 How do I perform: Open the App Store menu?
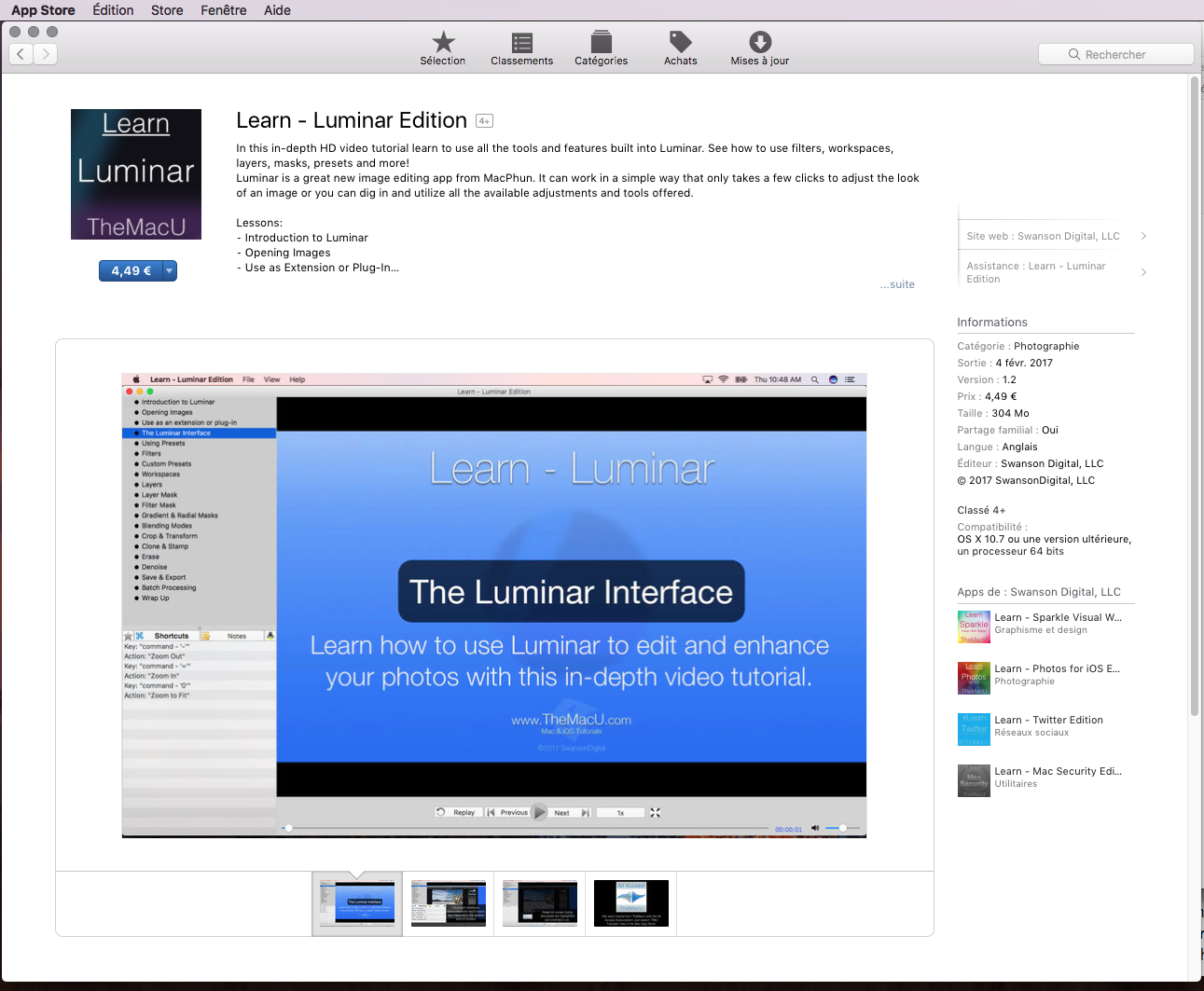(43, 10)
